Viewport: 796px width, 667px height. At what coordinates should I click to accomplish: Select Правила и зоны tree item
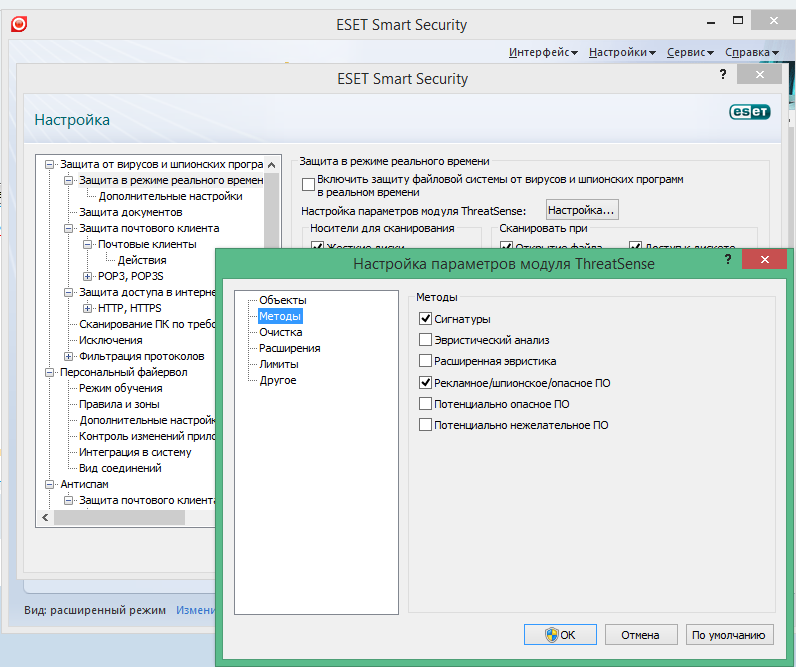coord(119,404)
